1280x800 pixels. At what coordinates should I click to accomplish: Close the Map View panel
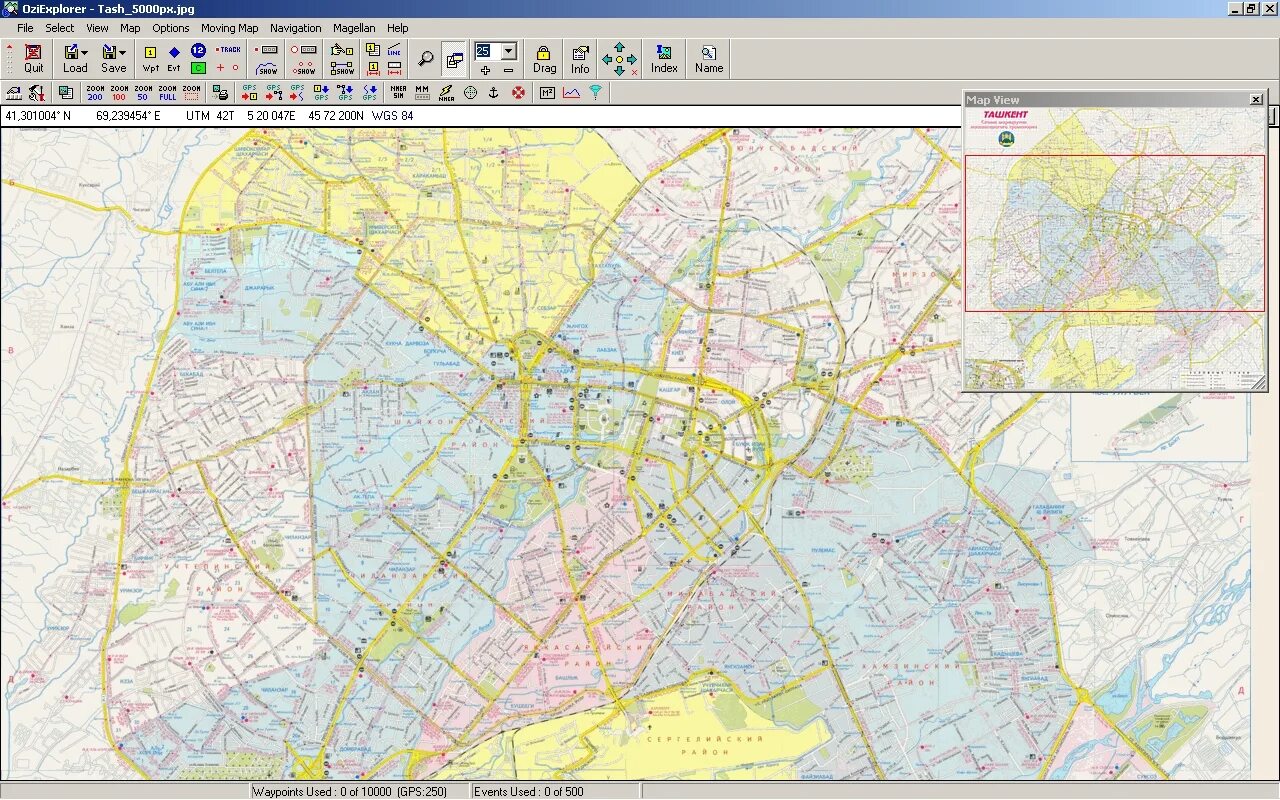(1256, 99)
